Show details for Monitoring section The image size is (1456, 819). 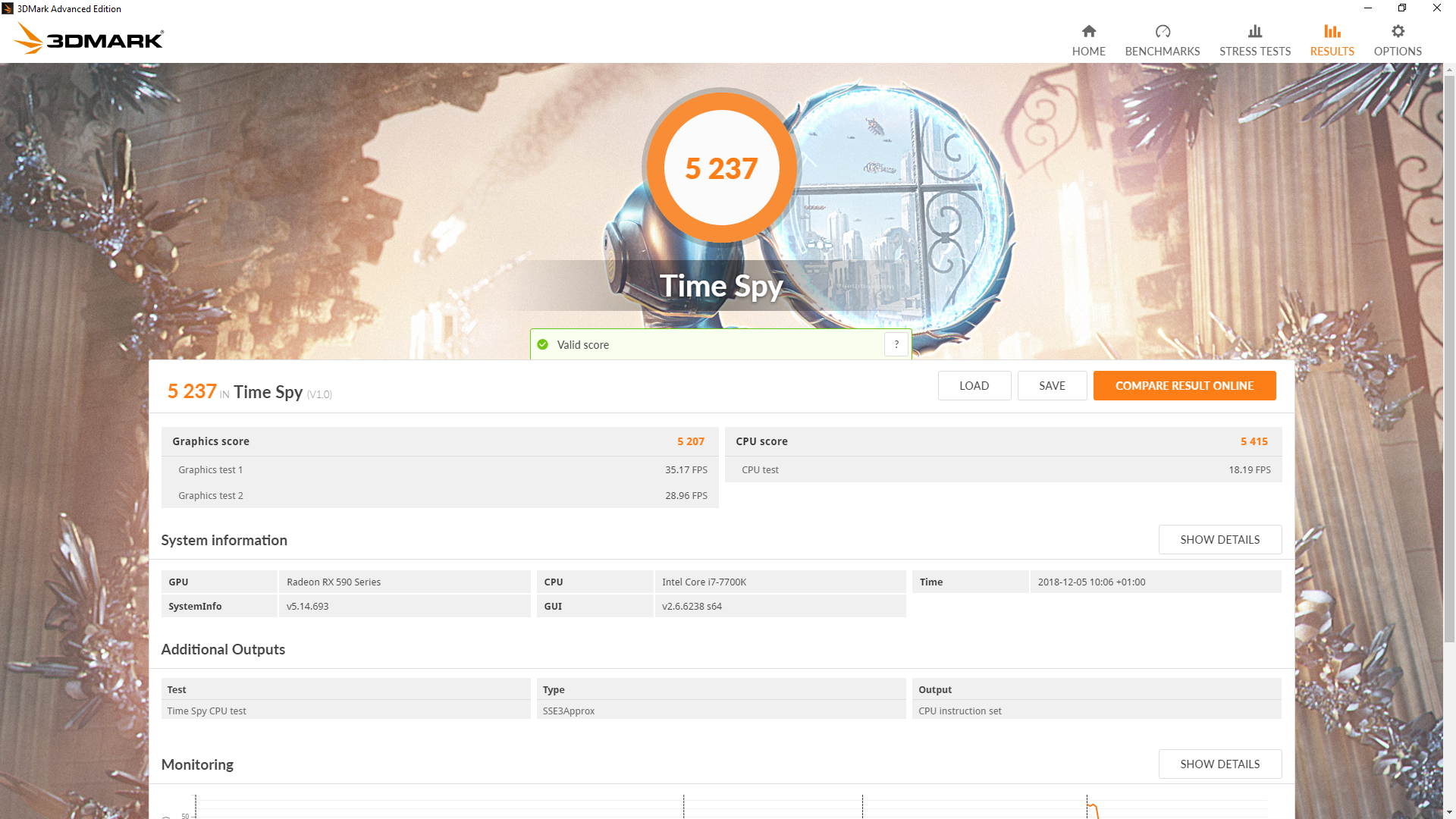1219,764
